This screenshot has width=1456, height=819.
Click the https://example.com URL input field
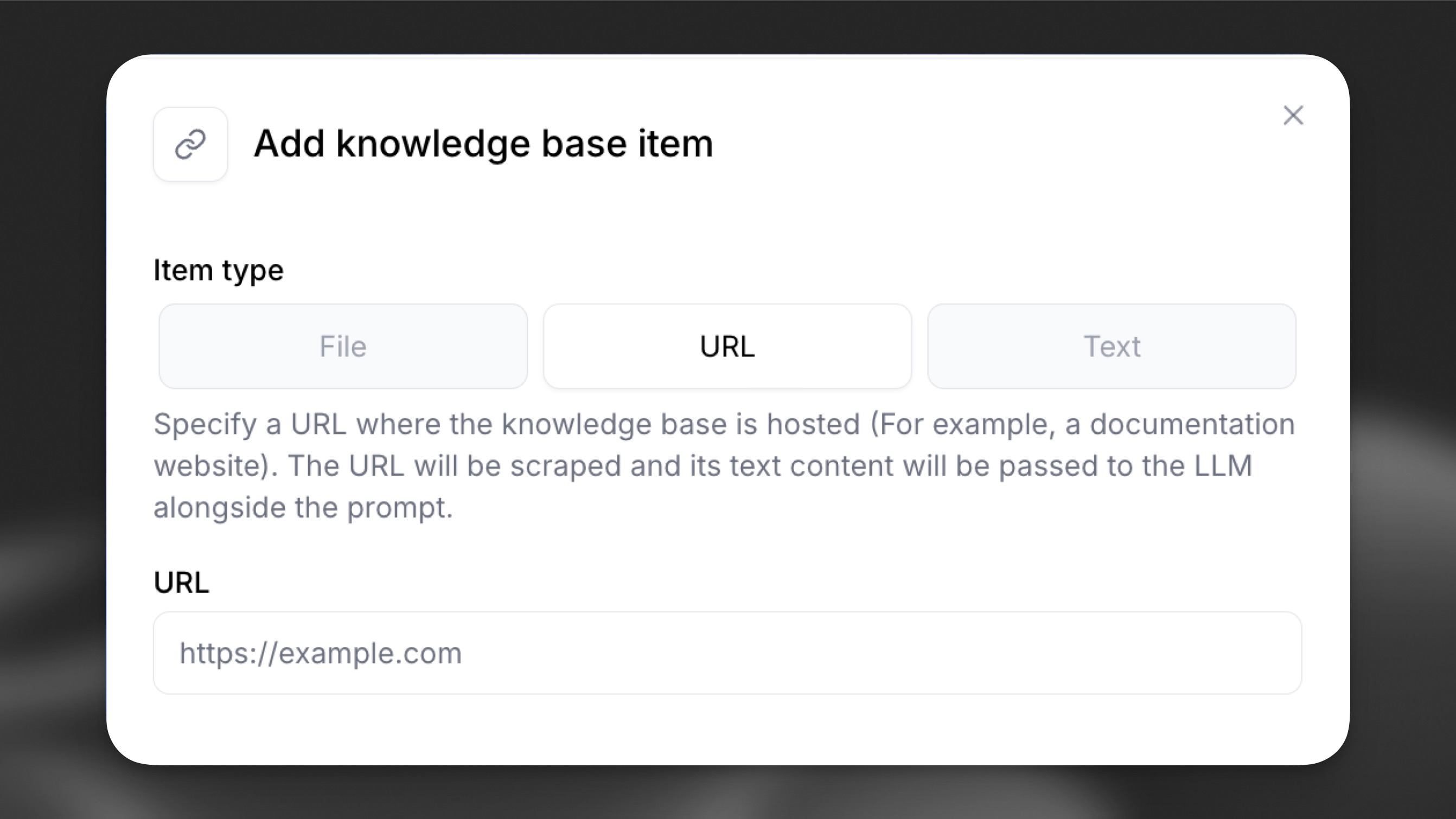pyautogui.click(x=727, y=652)
